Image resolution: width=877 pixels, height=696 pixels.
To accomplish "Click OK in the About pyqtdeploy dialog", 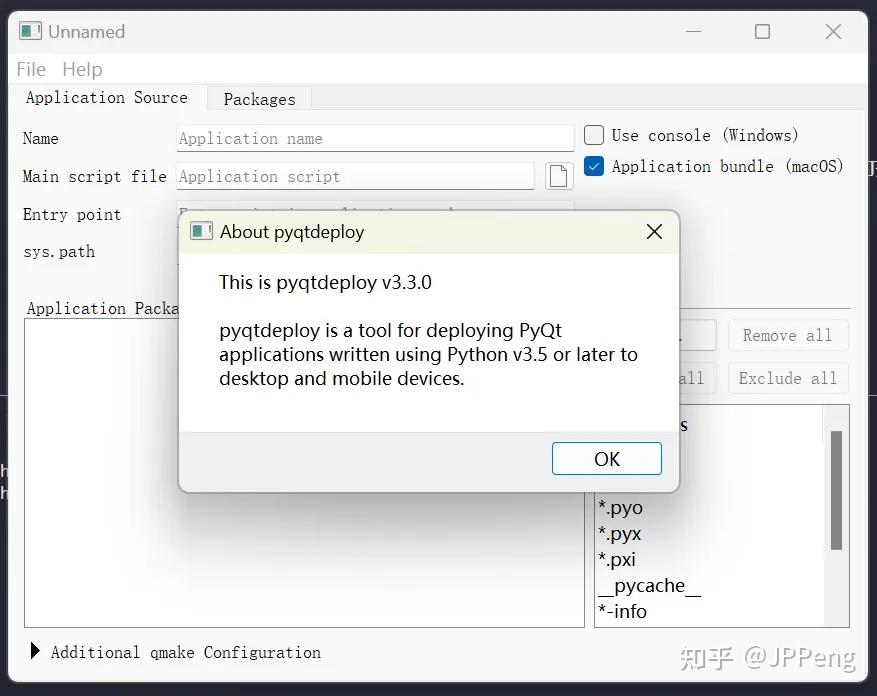I will click(606, 458).
